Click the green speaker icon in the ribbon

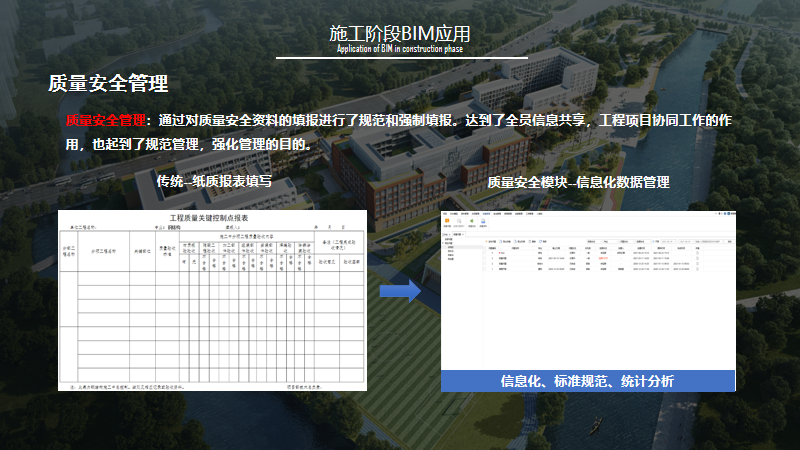coord(472,221)
